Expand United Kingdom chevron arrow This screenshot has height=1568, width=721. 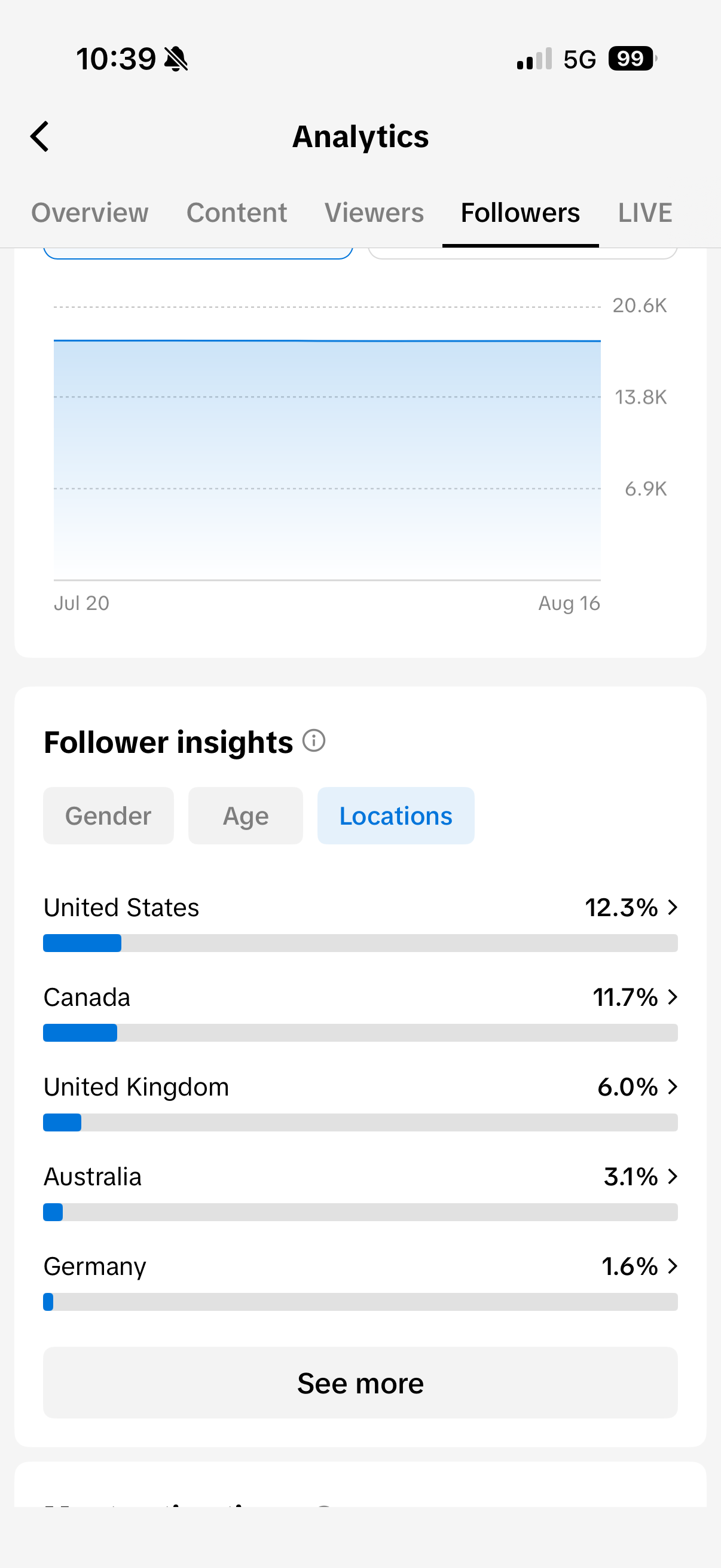tap(673, 1087)
